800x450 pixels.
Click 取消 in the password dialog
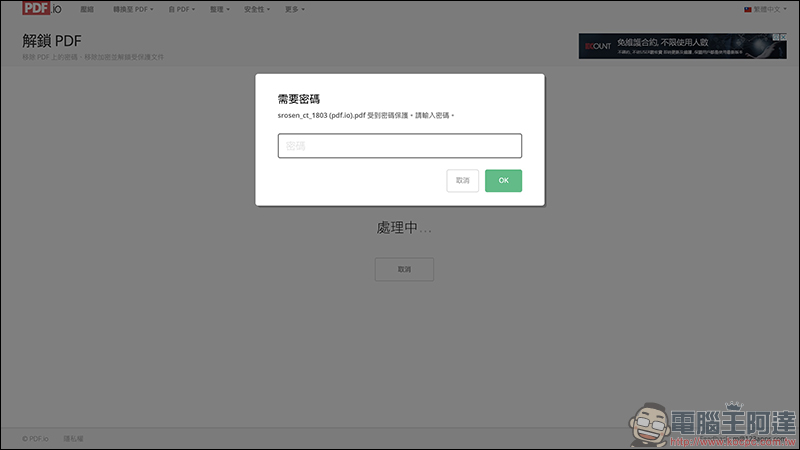tap(462, 181)
